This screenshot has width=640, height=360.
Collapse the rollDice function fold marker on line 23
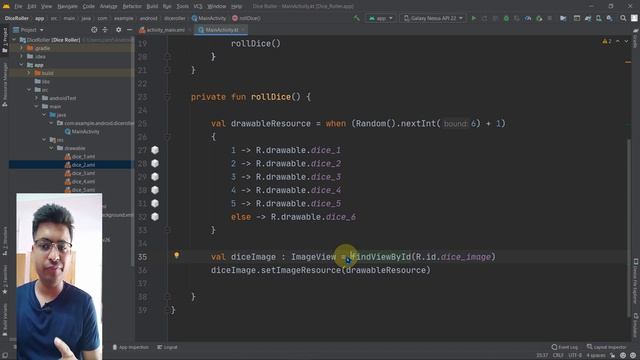pyautogui.click(x=167, y=97)
